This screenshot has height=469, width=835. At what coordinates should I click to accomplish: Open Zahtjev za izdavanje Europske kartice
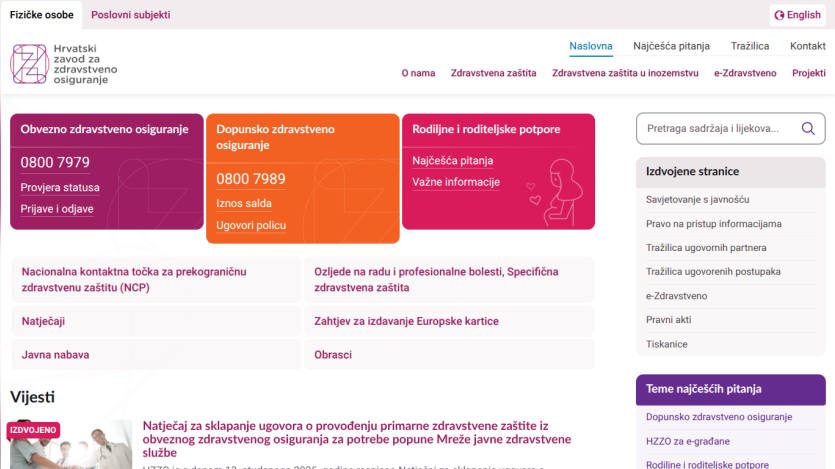click(448, 321)
